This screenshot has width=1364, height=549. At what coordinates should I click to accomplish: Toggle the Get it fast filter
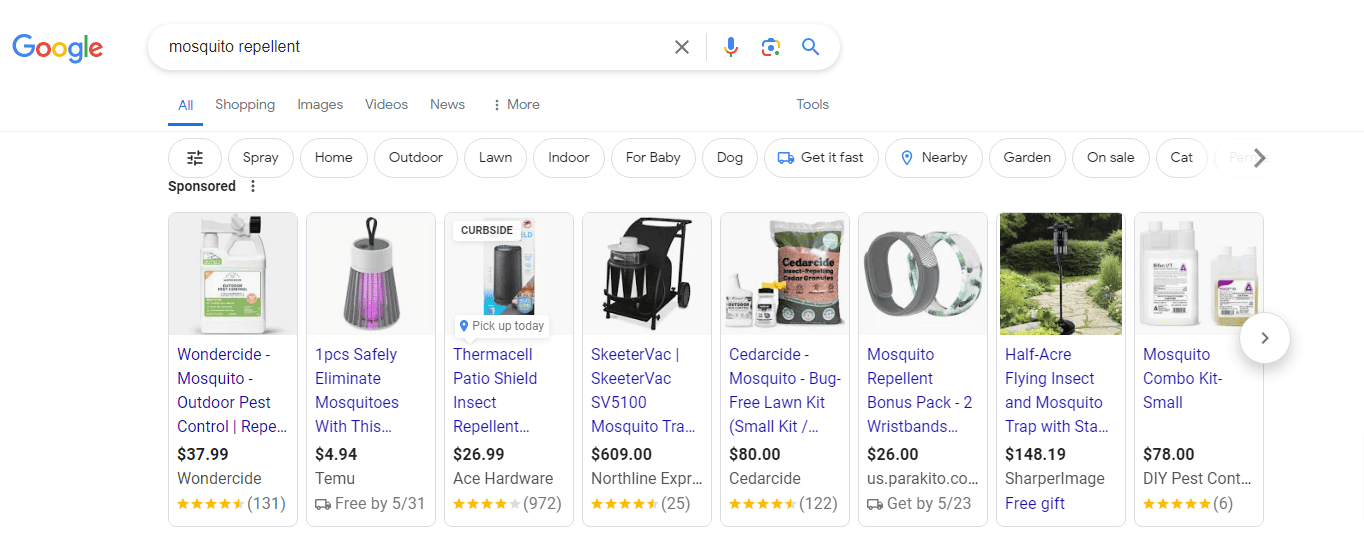click(x=821, y=158)
